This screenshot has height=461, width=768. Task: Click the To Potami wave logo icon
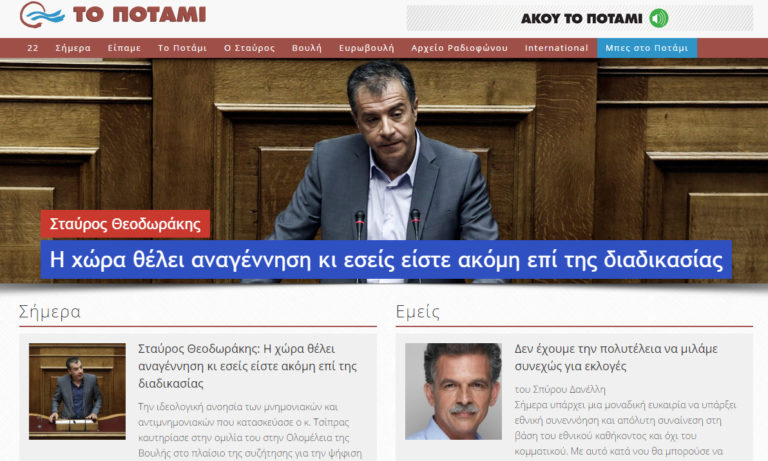[42, 15]
